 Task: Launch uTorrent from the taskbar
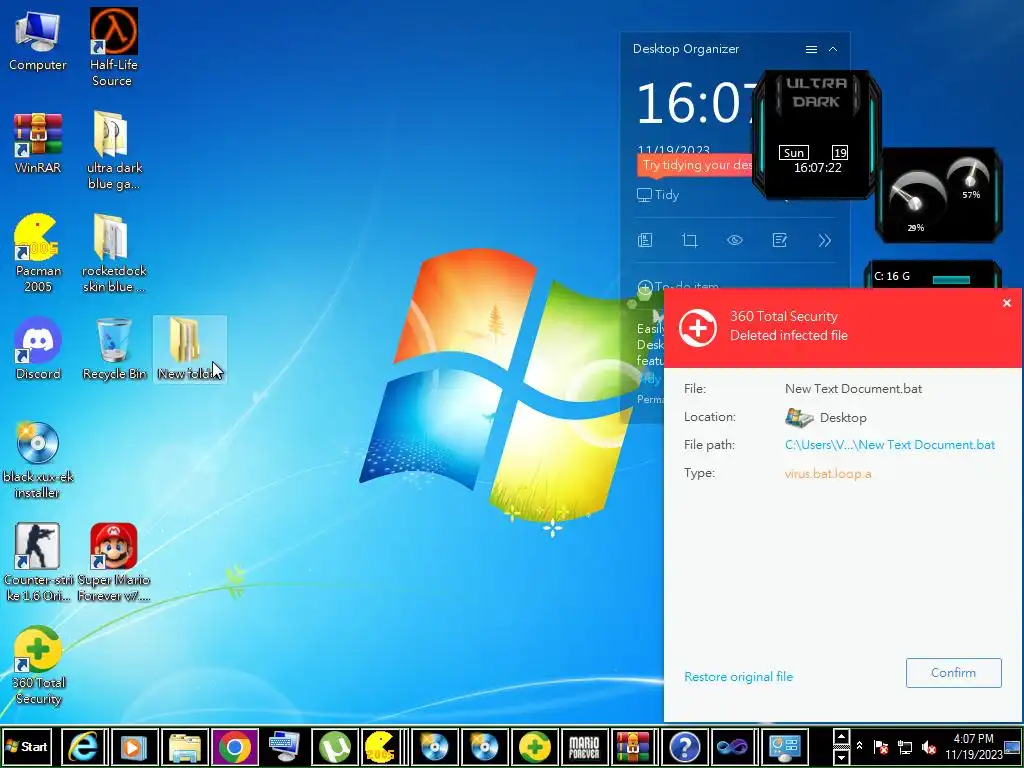[x=334, y=746]
